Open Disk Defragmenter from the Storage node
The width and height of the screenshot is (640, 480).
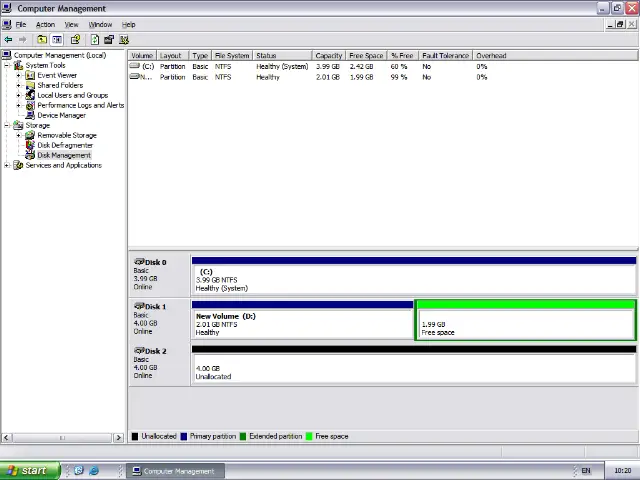(65, 145)
